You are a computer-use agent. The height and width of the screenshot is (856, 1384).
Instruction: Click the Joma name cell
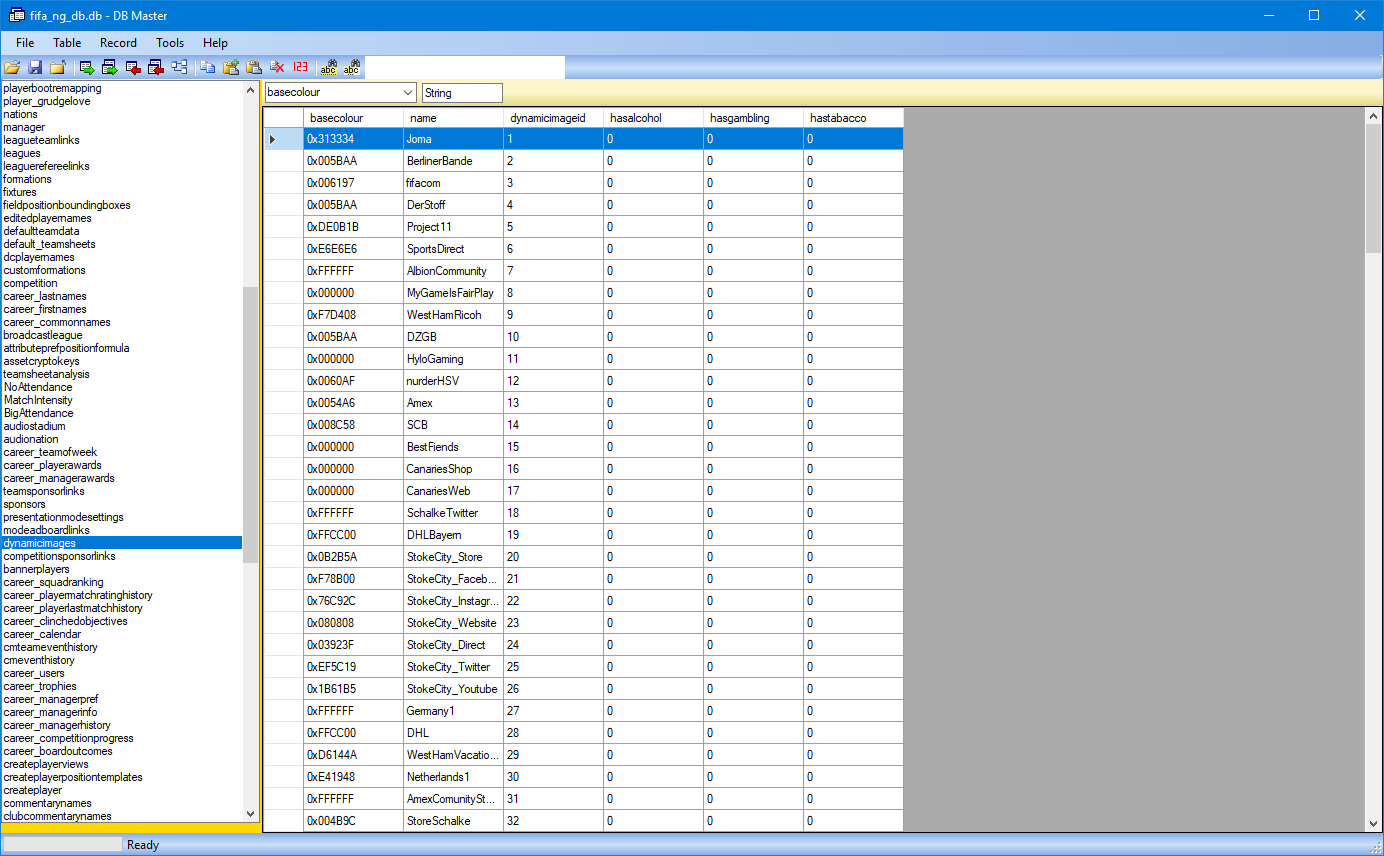tap(453, 139)
